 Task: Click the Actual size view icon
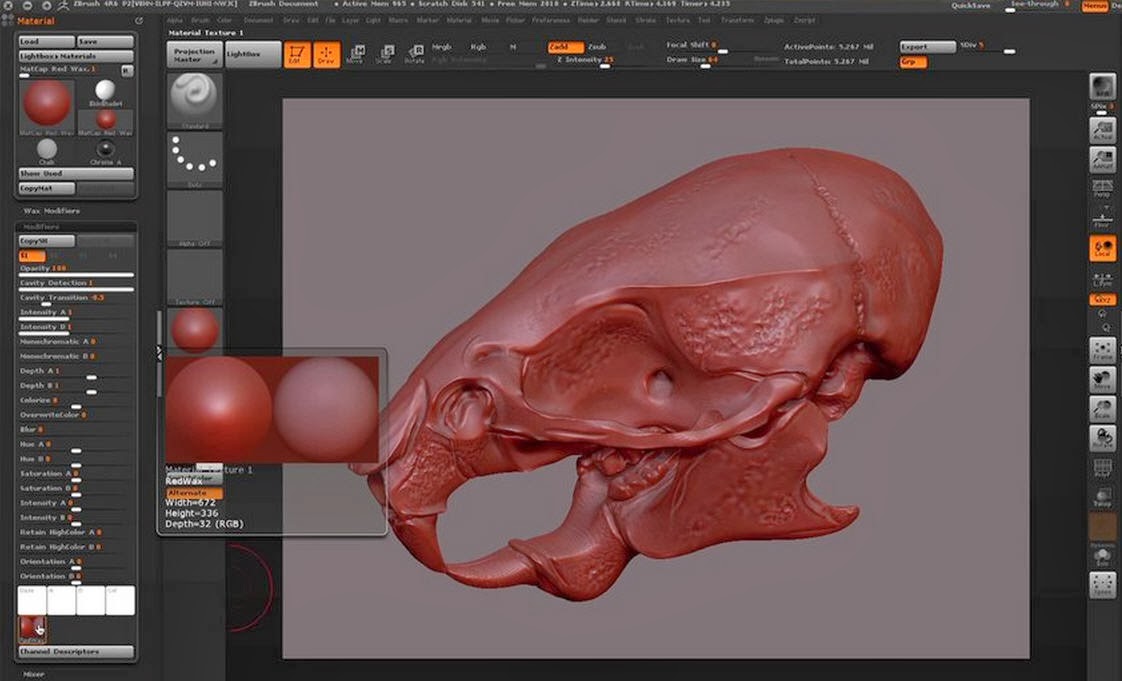pos(1103,131)
